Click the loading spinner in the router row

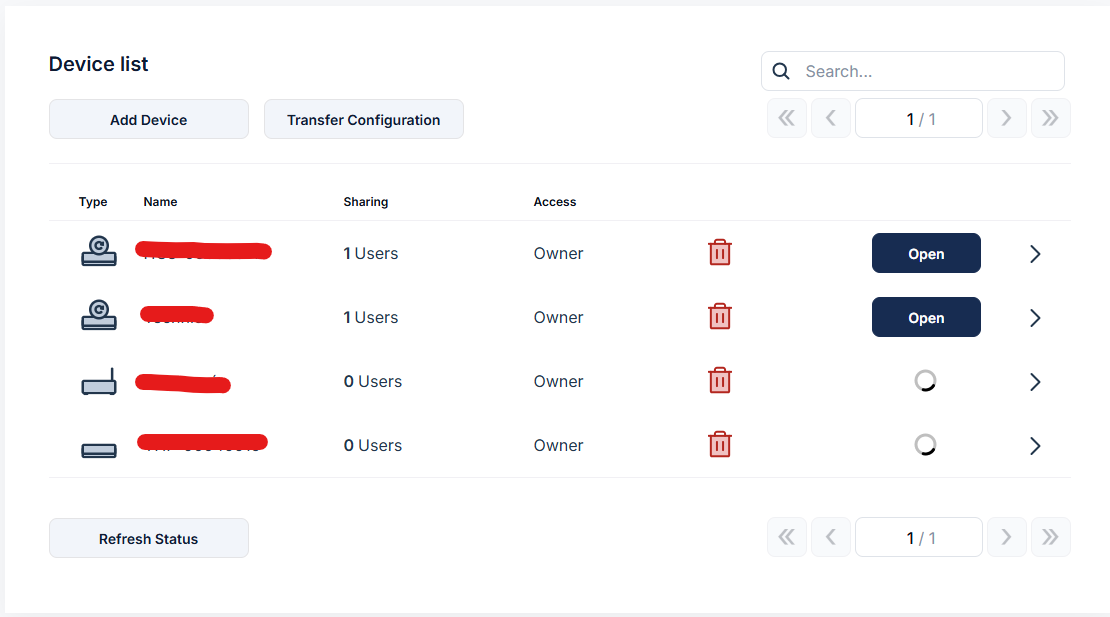(x=925, y=381)
